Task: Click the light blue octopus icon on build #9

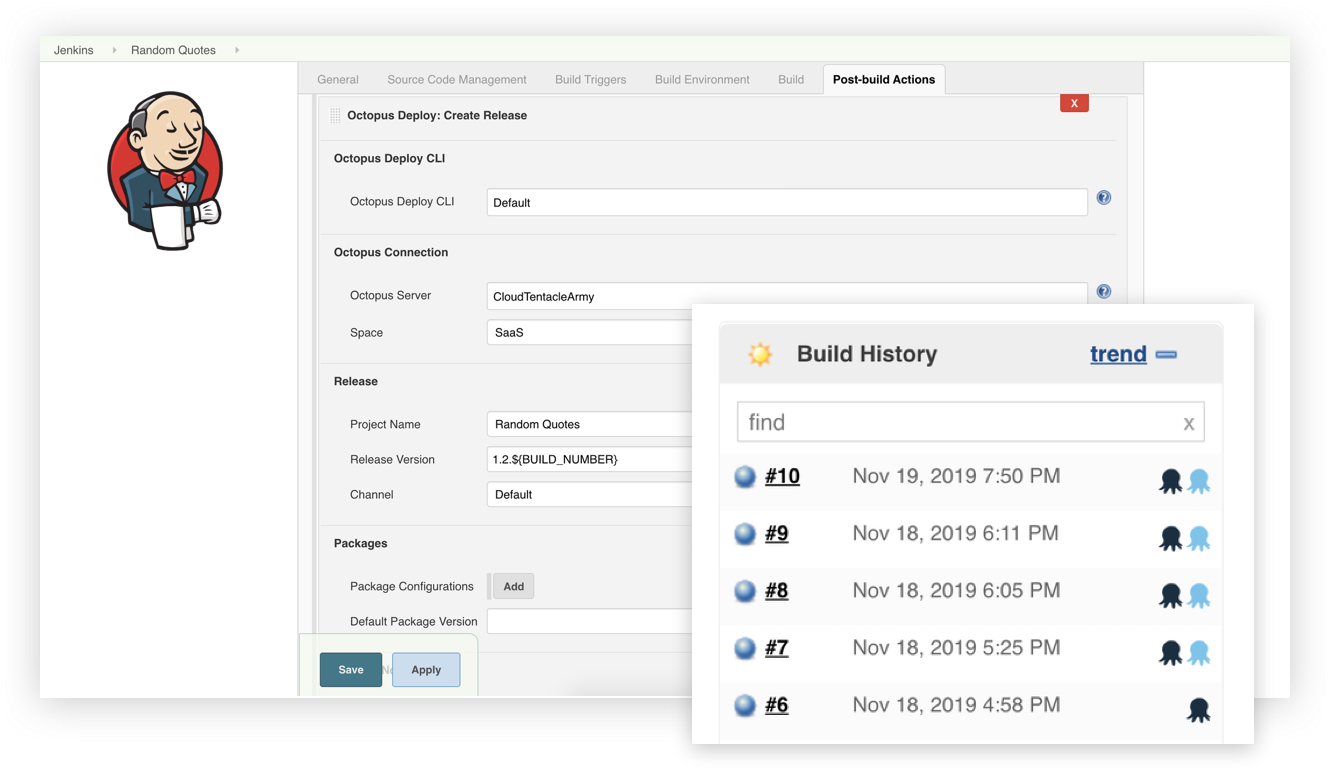Action: [1199, 538]
